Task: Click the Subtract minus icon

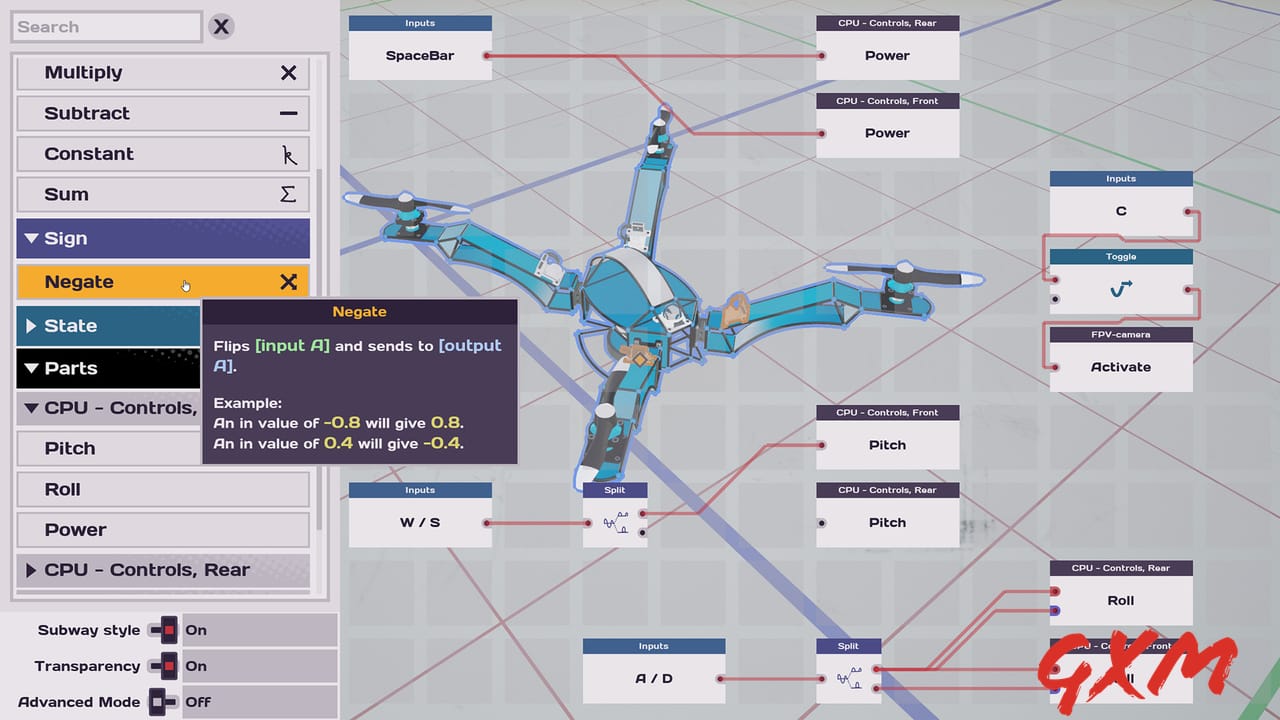Action: (x=288, y=113)
